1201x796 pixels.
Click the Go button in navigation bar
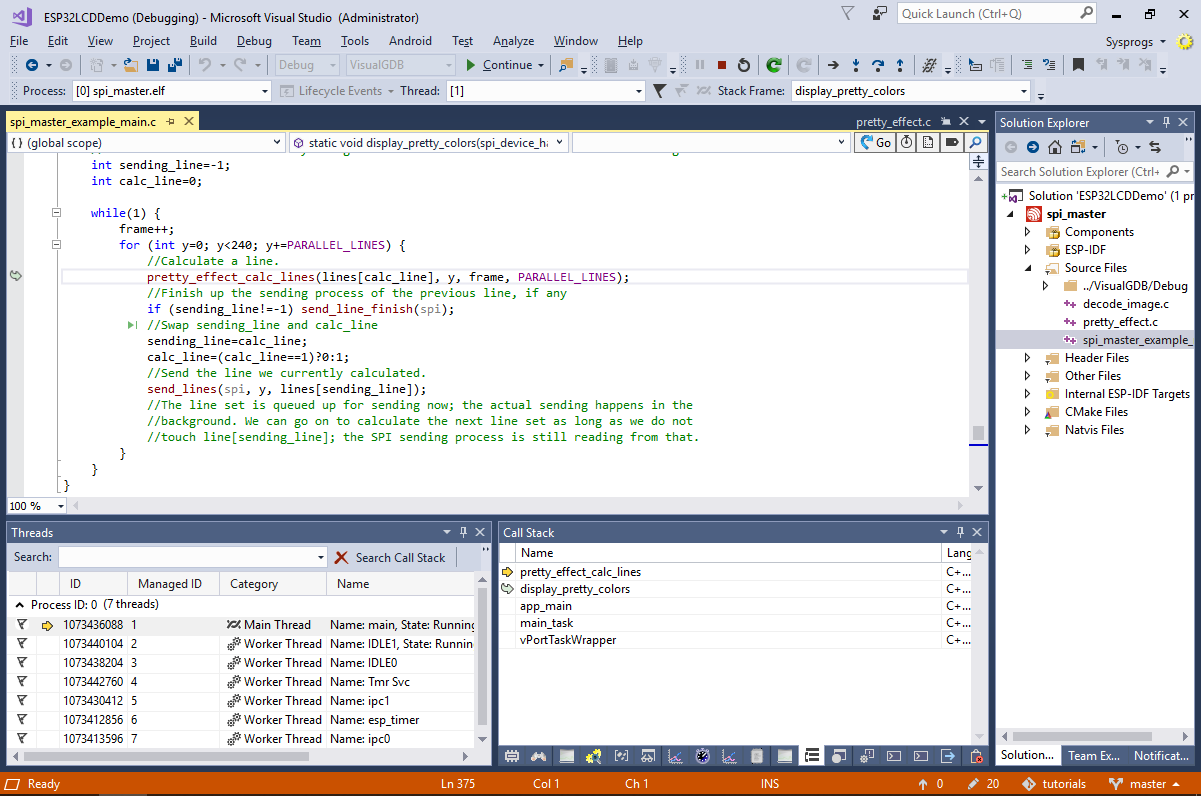coord(876,143)
